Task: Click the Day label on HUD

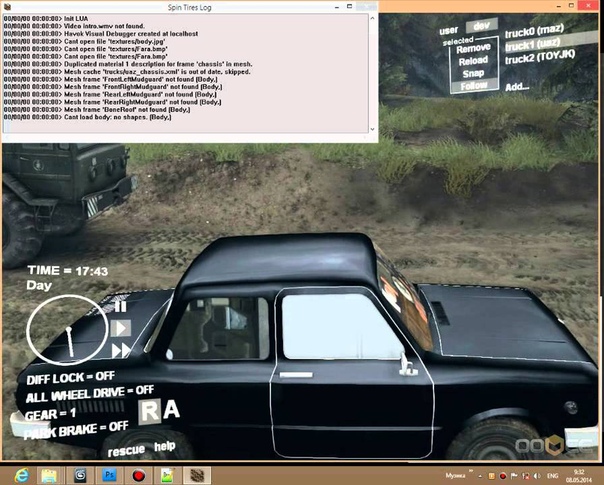Action: point(39,285)
